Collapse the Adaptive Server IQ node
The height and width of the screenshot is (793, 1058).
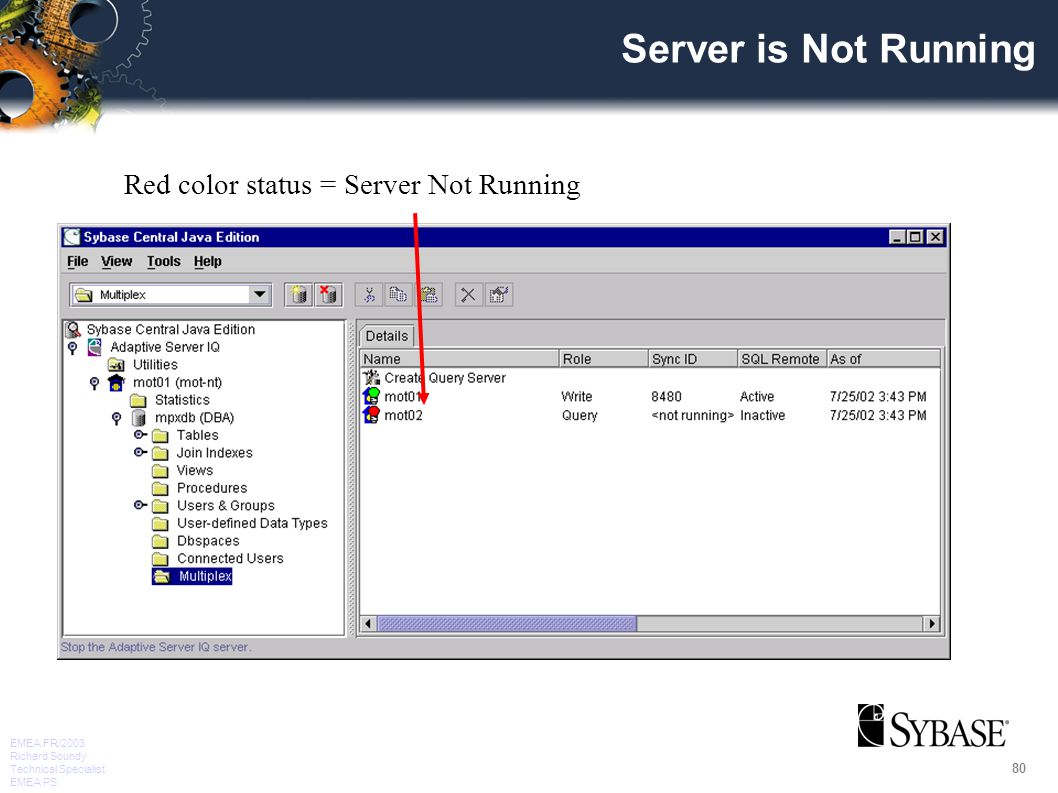tap(73, 348)
